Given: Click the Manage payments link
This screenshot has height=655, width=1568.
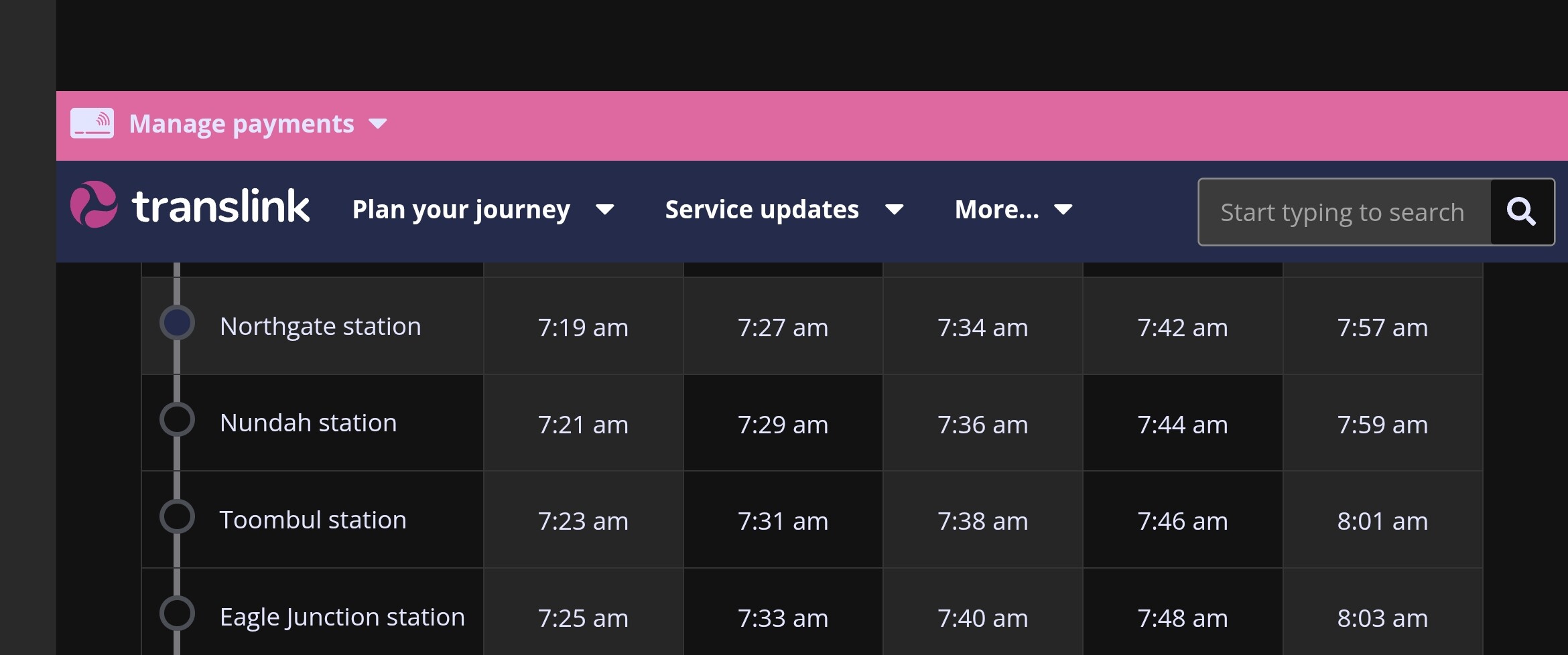Looking at the screenshot, I should click(x=241, y=124).
